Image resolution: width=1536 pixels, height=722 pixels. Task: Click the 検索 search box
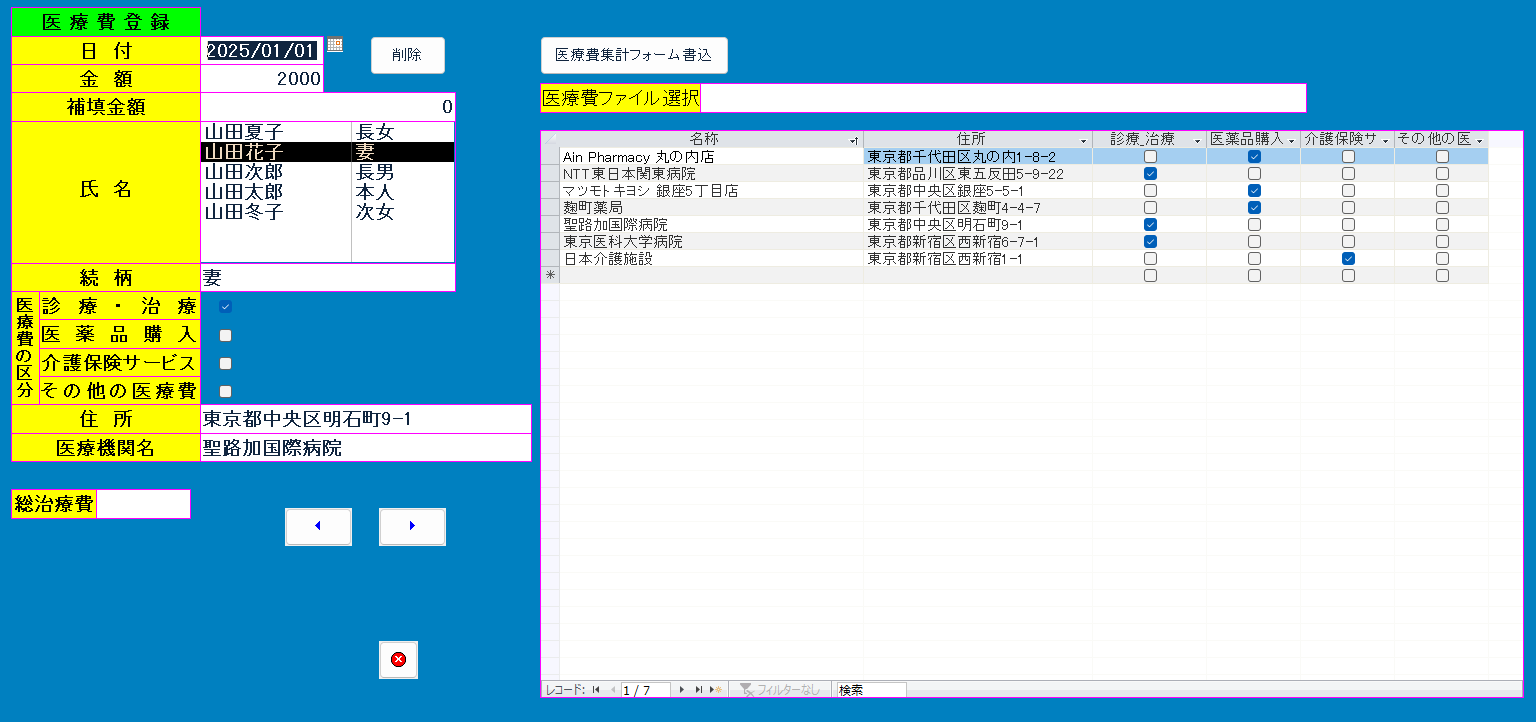[870, 690]
